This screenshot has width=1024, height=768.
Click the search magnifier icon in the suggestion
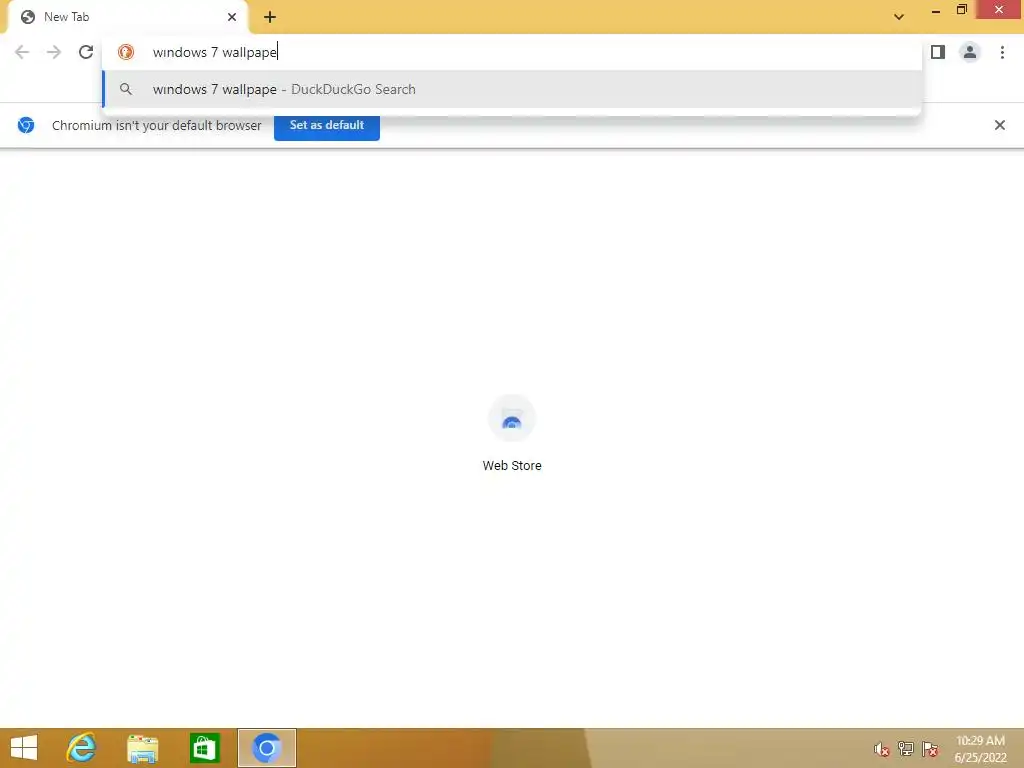click(x=126, y=89)
